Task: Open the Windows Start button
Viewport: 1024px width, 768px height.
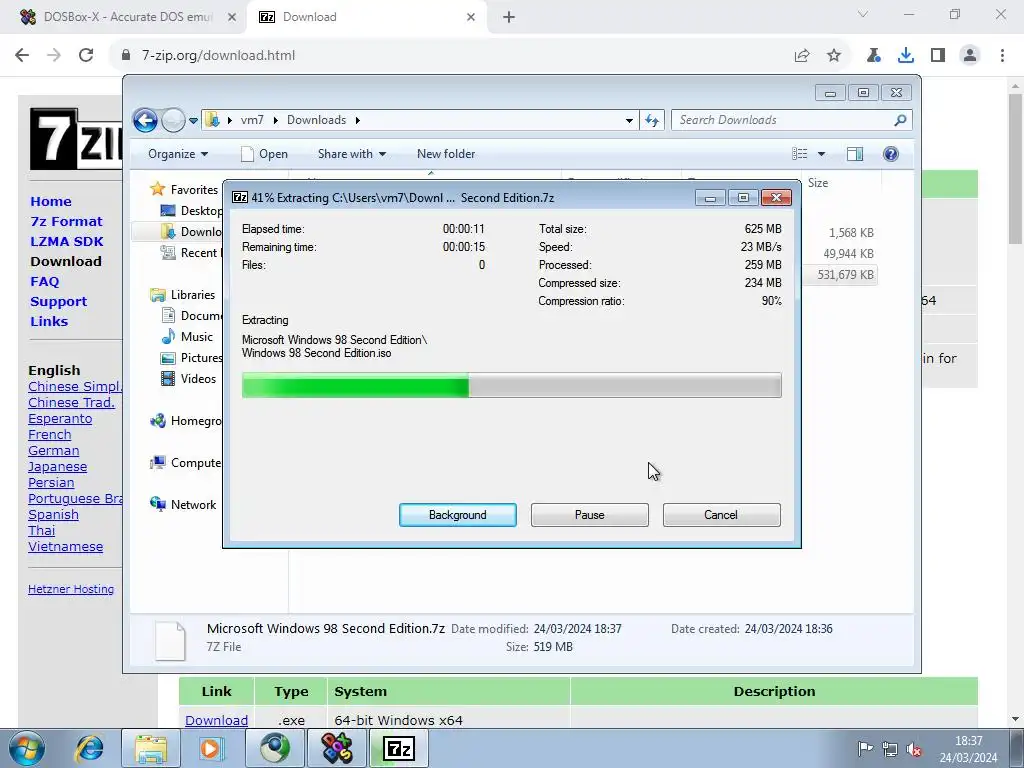Action: point(27,748)
